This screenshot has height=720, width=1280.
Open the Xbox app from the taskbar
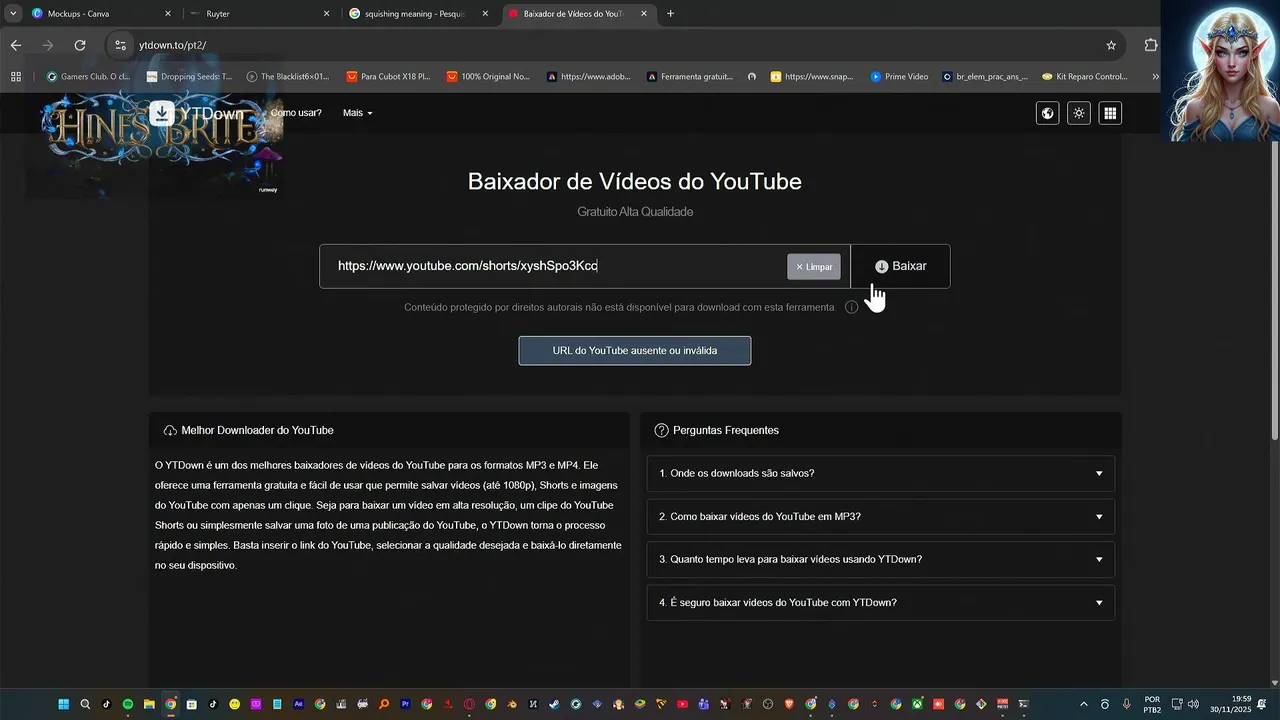click(x=917, y=704)
